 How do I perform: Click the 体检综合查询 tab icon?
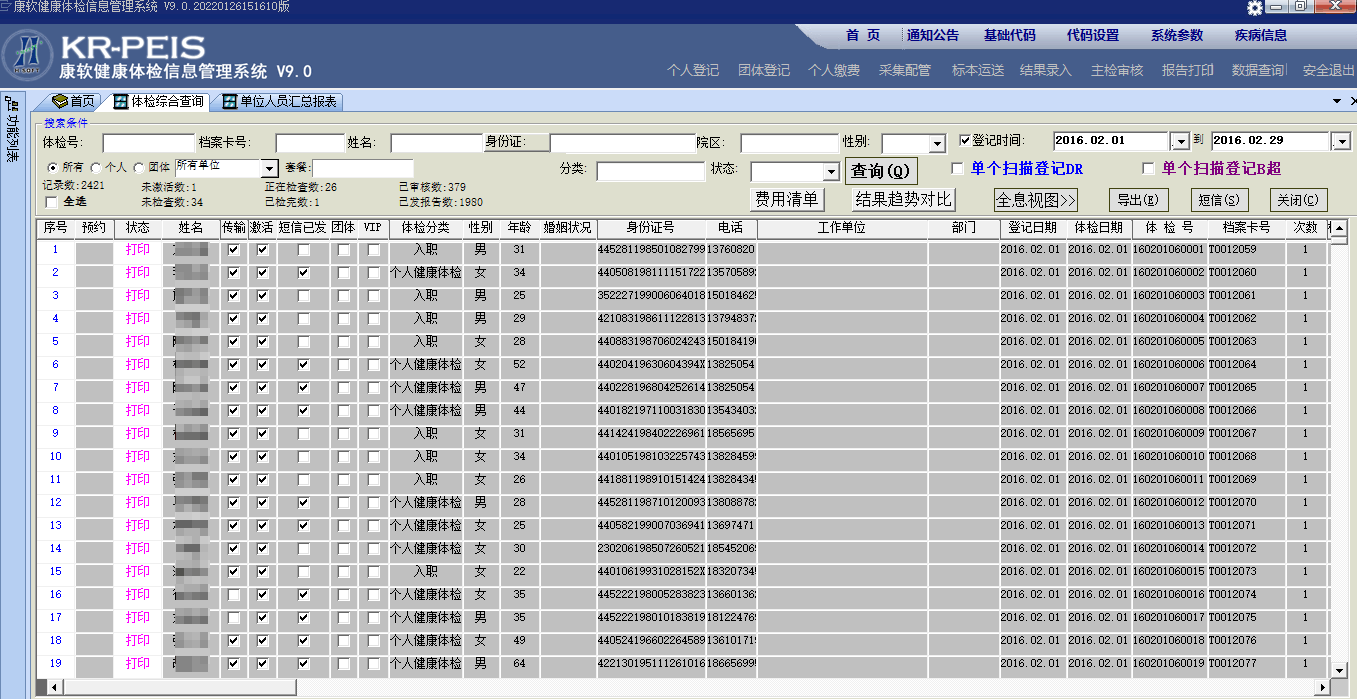(120, 101)
